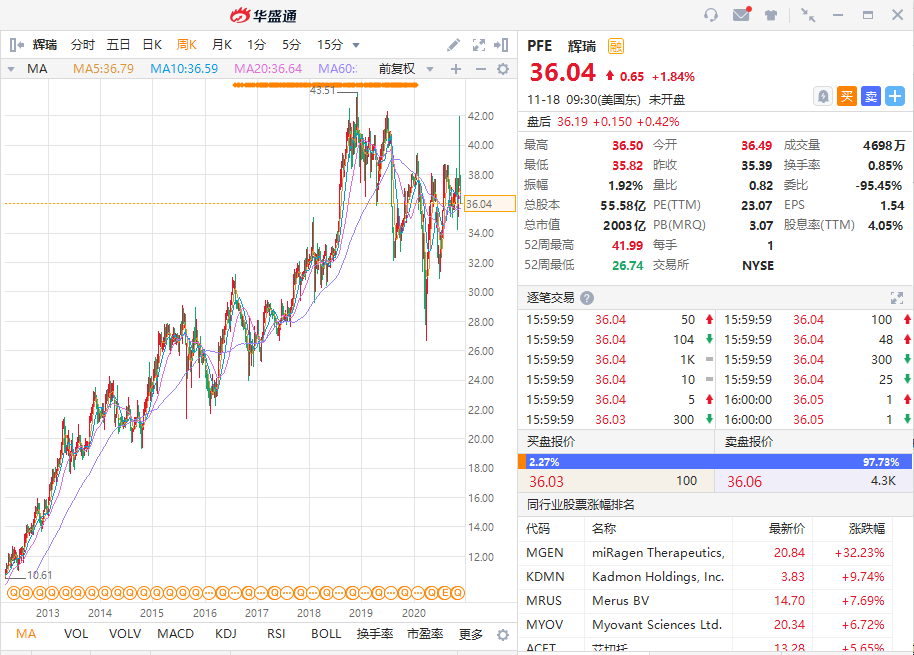Select VOL indicator tab
This screenshot has height=655, width=914.
coord(76,634)
